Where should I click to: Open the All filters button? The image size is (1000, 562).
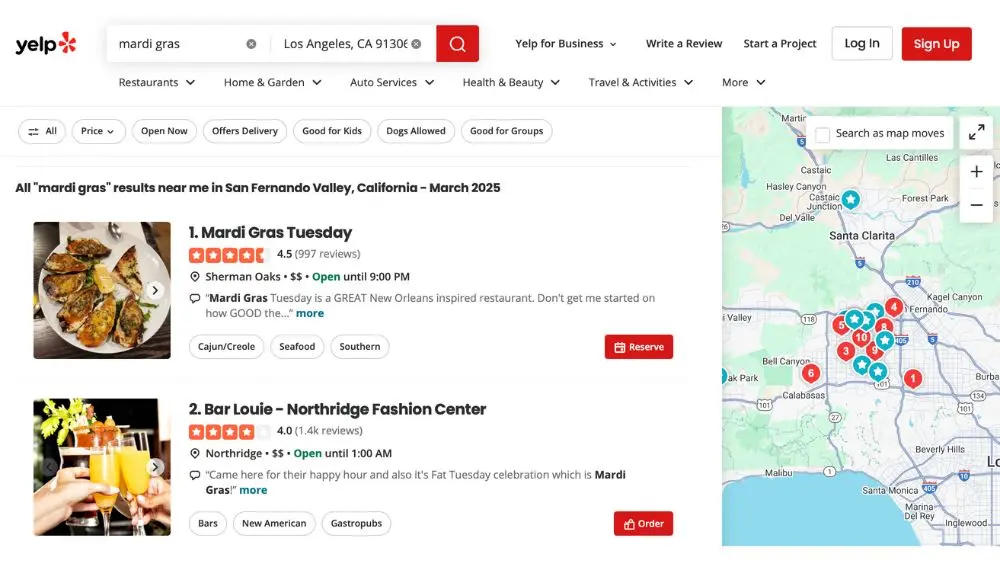tap(42, 131)
